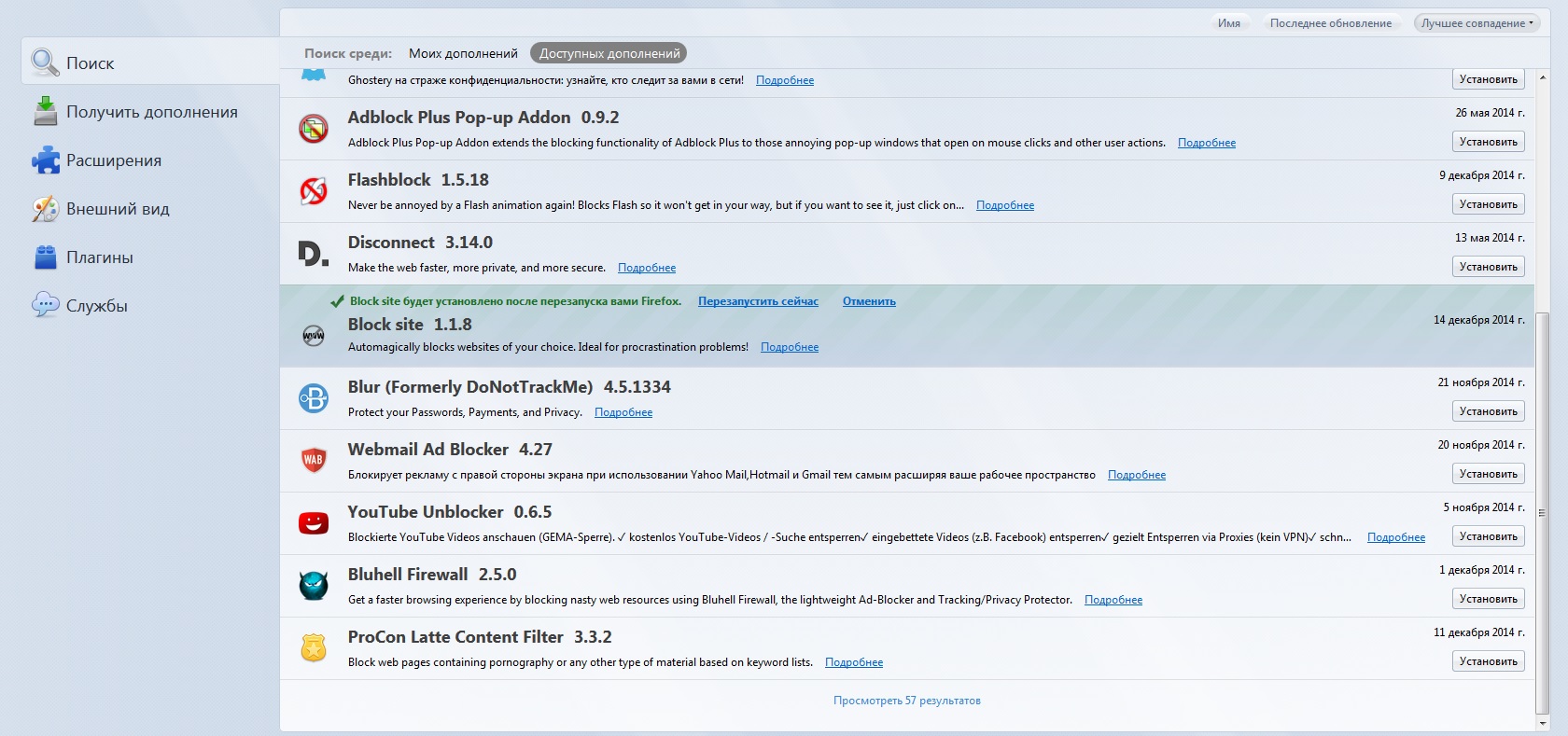Click Перезапустить сейчас restart link
The width and height of the screenshot is (1568, 736).
coord(758,301)
